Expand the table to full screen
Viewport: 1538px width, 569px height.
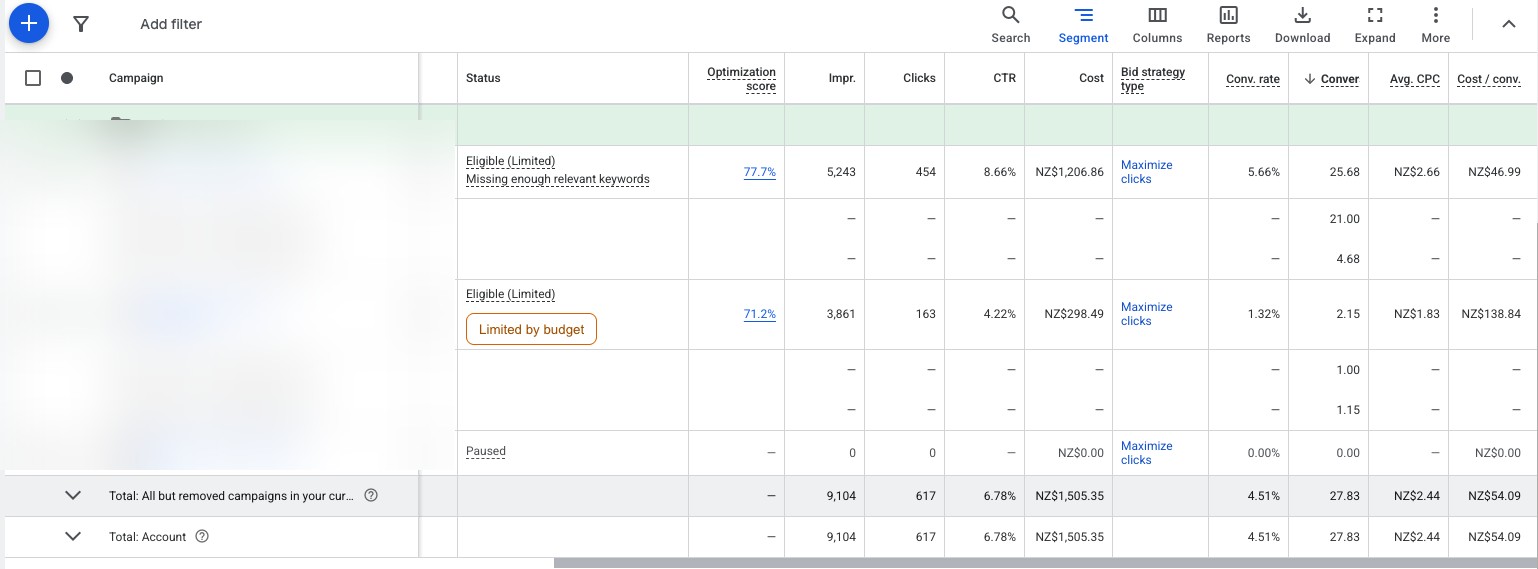coord(1374,25)
